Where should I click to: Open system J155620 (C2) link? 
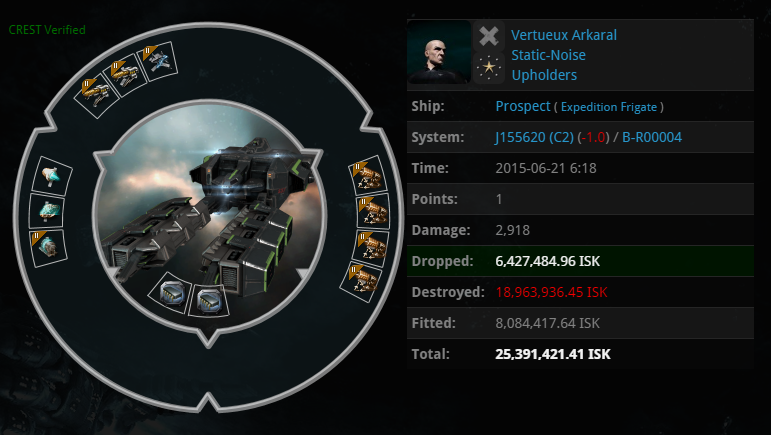tap(534, 137)
